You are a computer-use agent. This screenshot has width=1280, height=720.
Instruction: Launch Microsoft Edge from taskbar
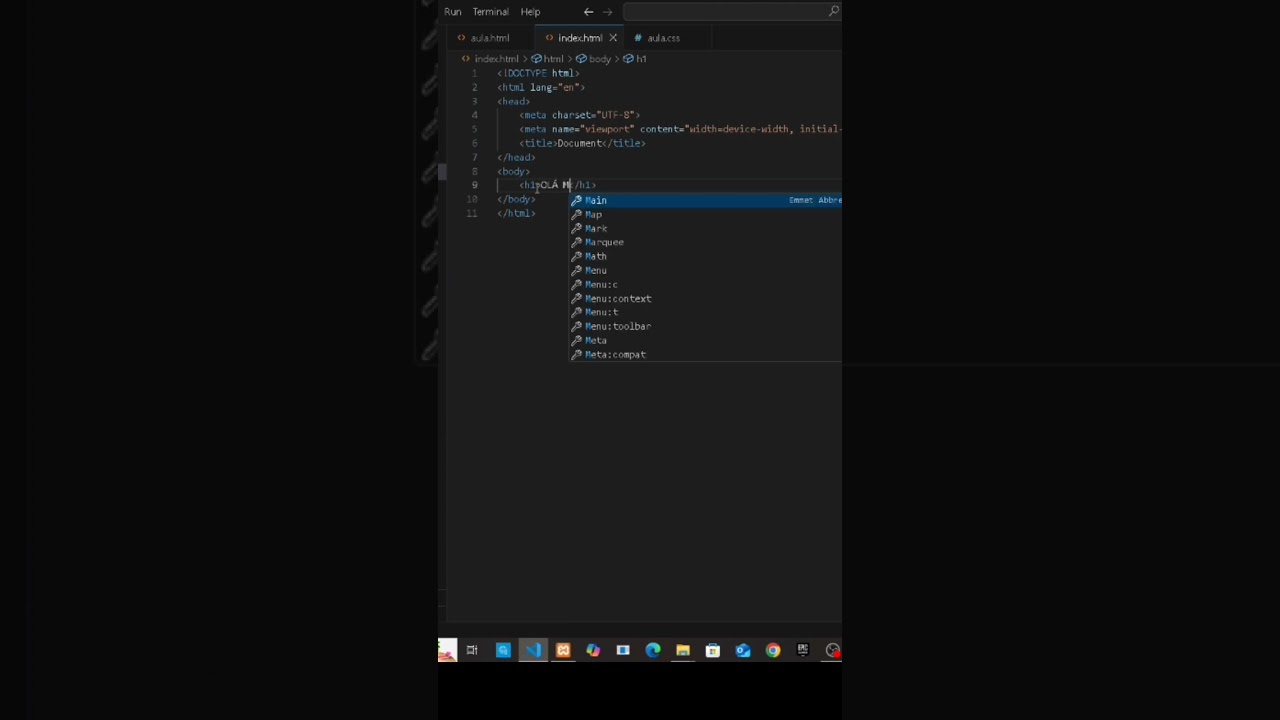click(653, 650)
